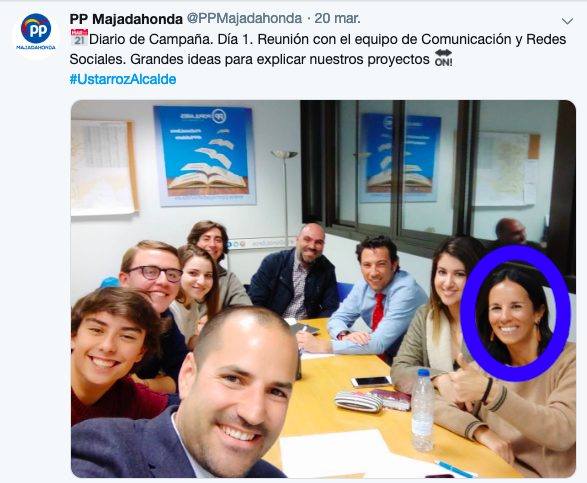Click the white smartphone on the table
Screen dimensions: 587x483
click(x=371, y=382)
